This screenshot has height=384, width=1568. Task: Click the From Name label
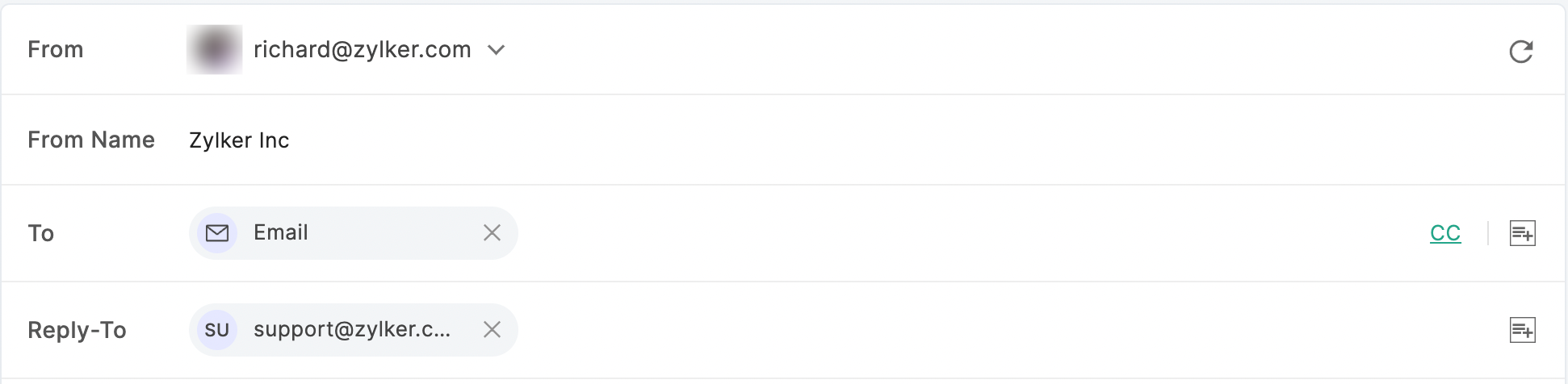(x=91, y=140)
